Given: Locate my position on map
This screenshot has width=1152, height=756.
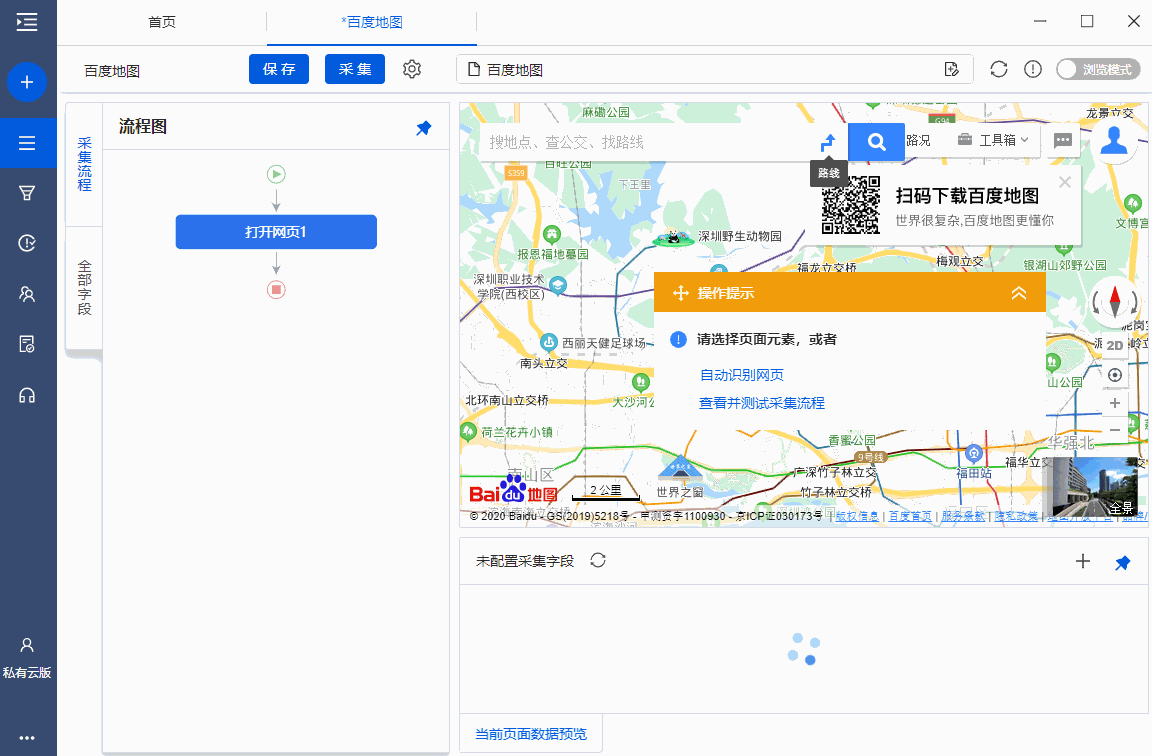Looking at the screenshot, I should [x=1115, y=375].
